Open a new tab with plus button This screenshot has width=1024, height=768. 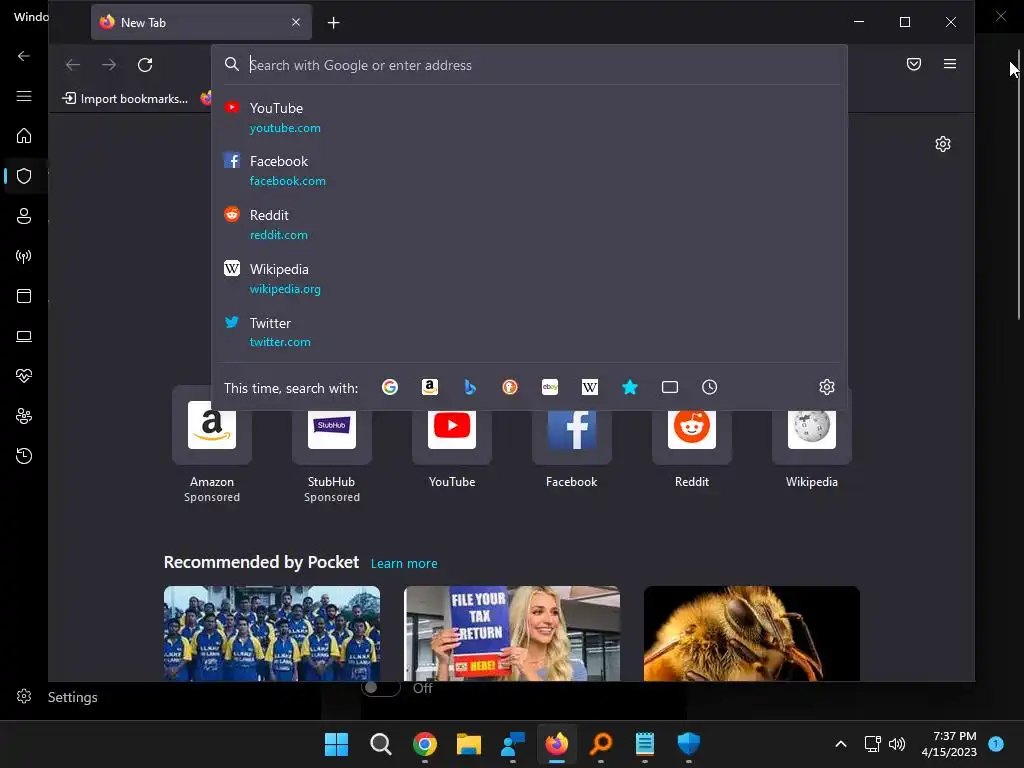[334, 23]
